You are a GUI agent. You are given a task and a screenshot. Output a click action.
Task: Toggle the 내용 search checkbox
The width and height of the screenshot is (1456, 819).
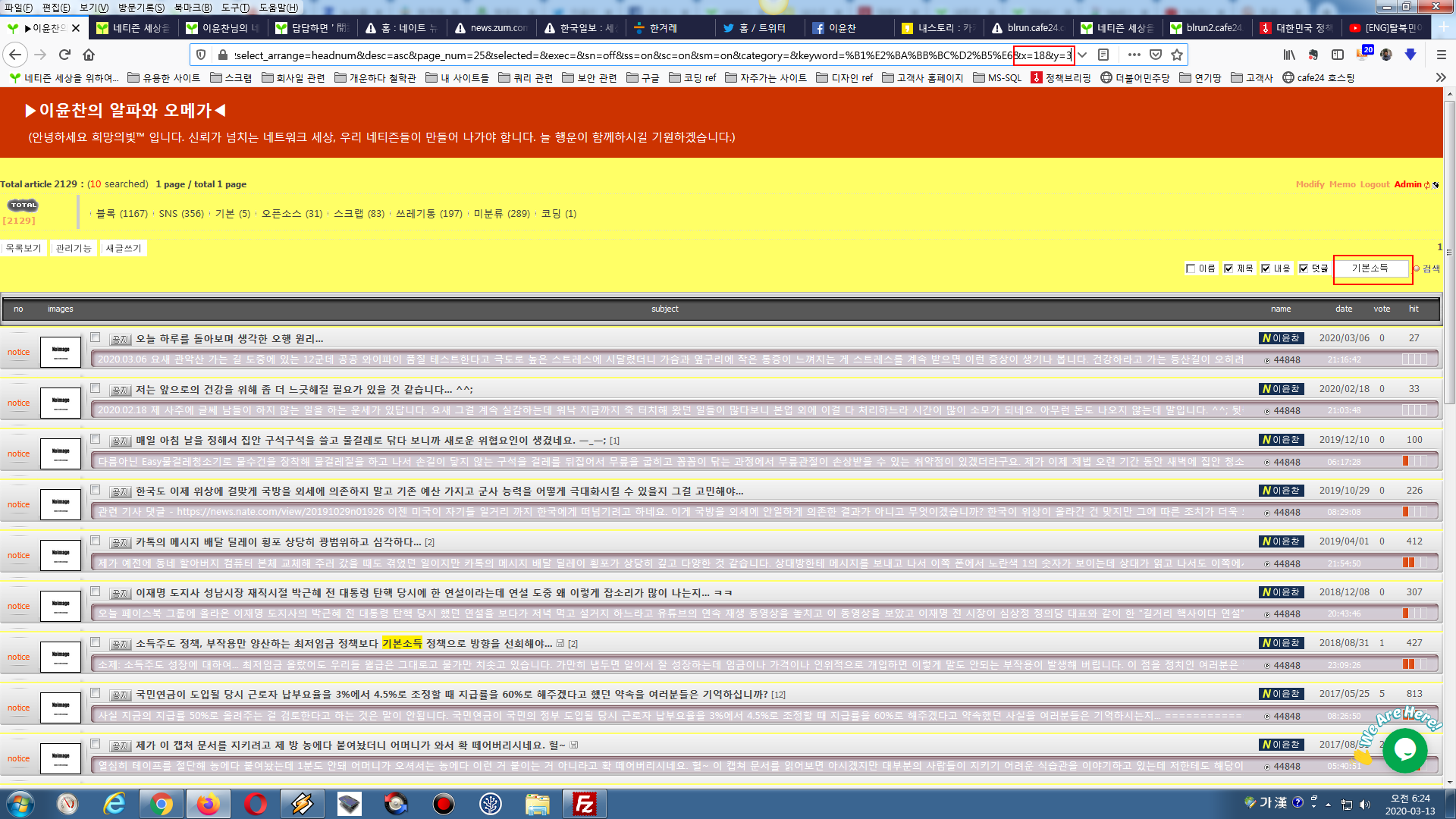tap(1266, 268)
